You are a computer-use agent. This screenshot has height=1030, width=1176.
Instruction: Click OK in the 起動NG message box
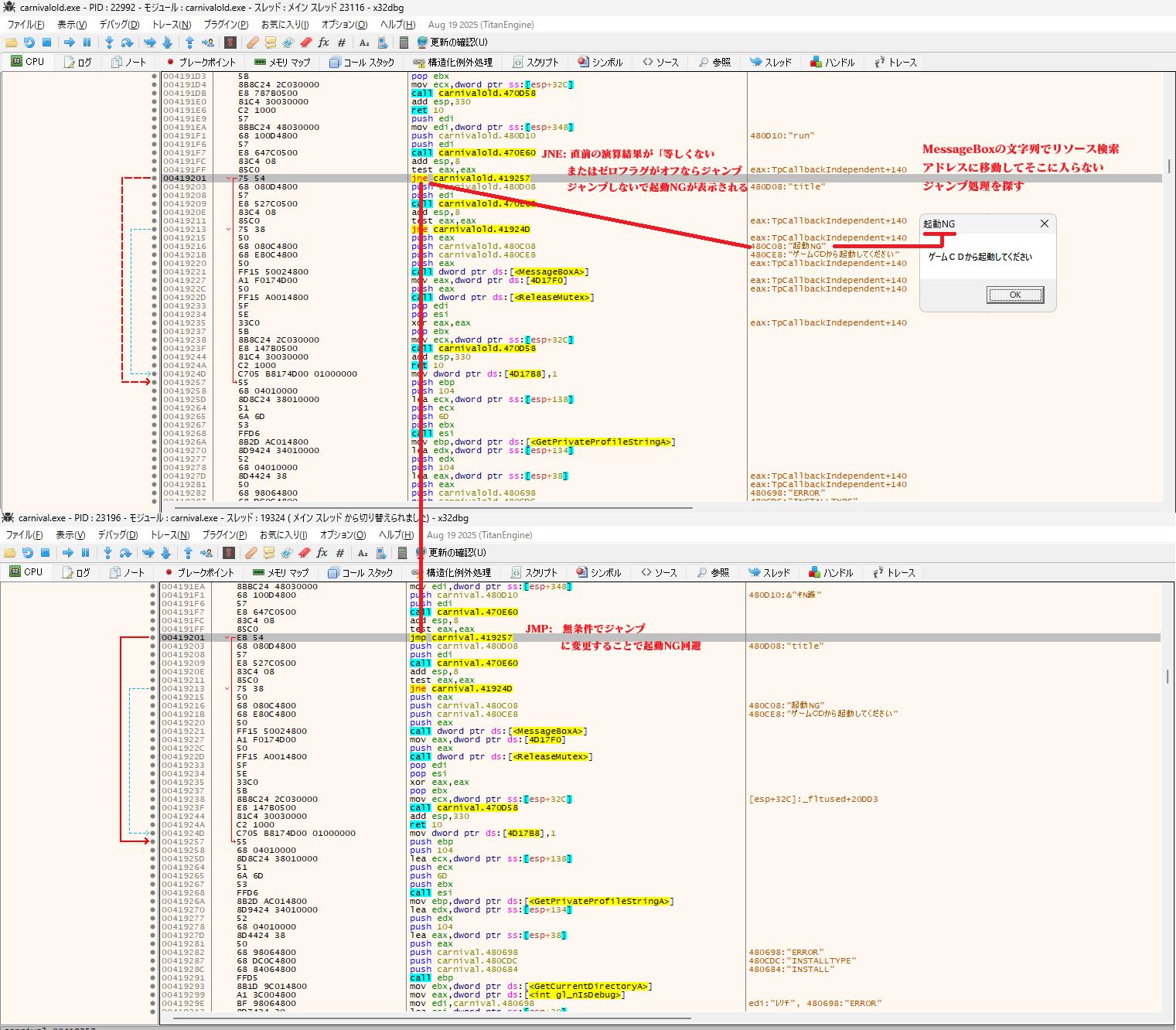click(x=1015, y=295)
